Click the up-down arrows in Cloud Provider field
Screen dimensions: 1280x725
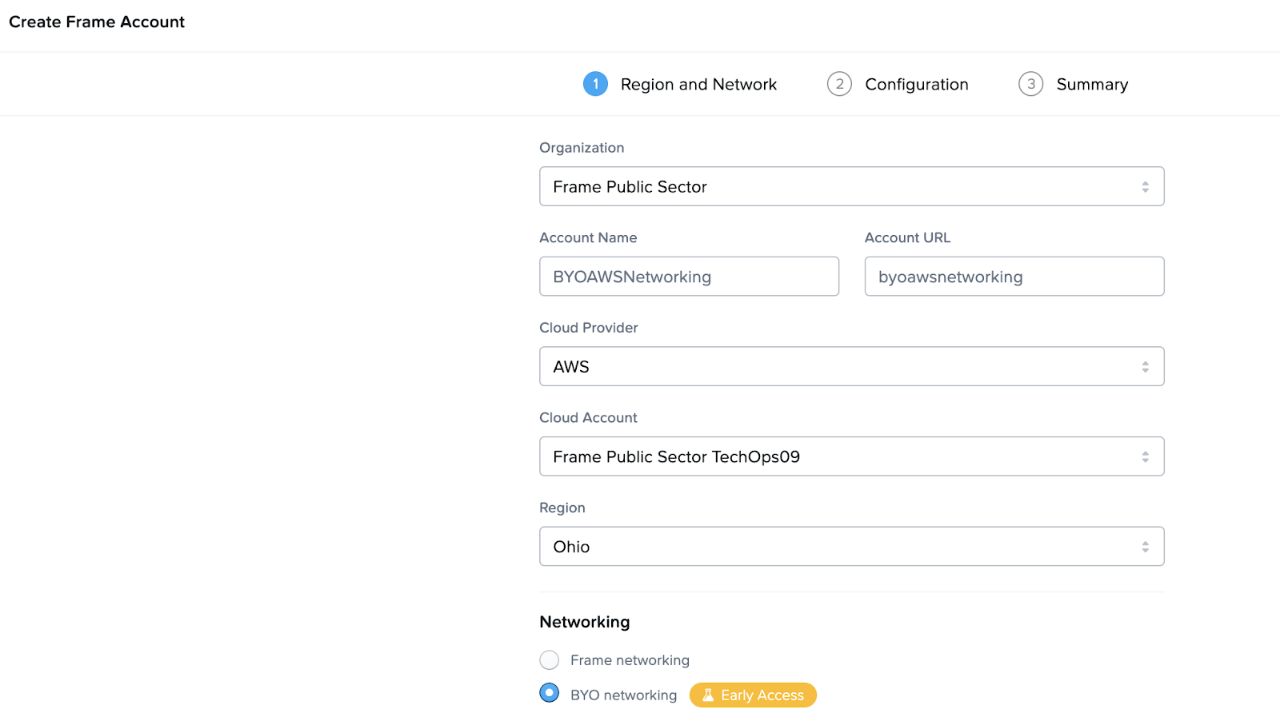tap(1145, 367)
